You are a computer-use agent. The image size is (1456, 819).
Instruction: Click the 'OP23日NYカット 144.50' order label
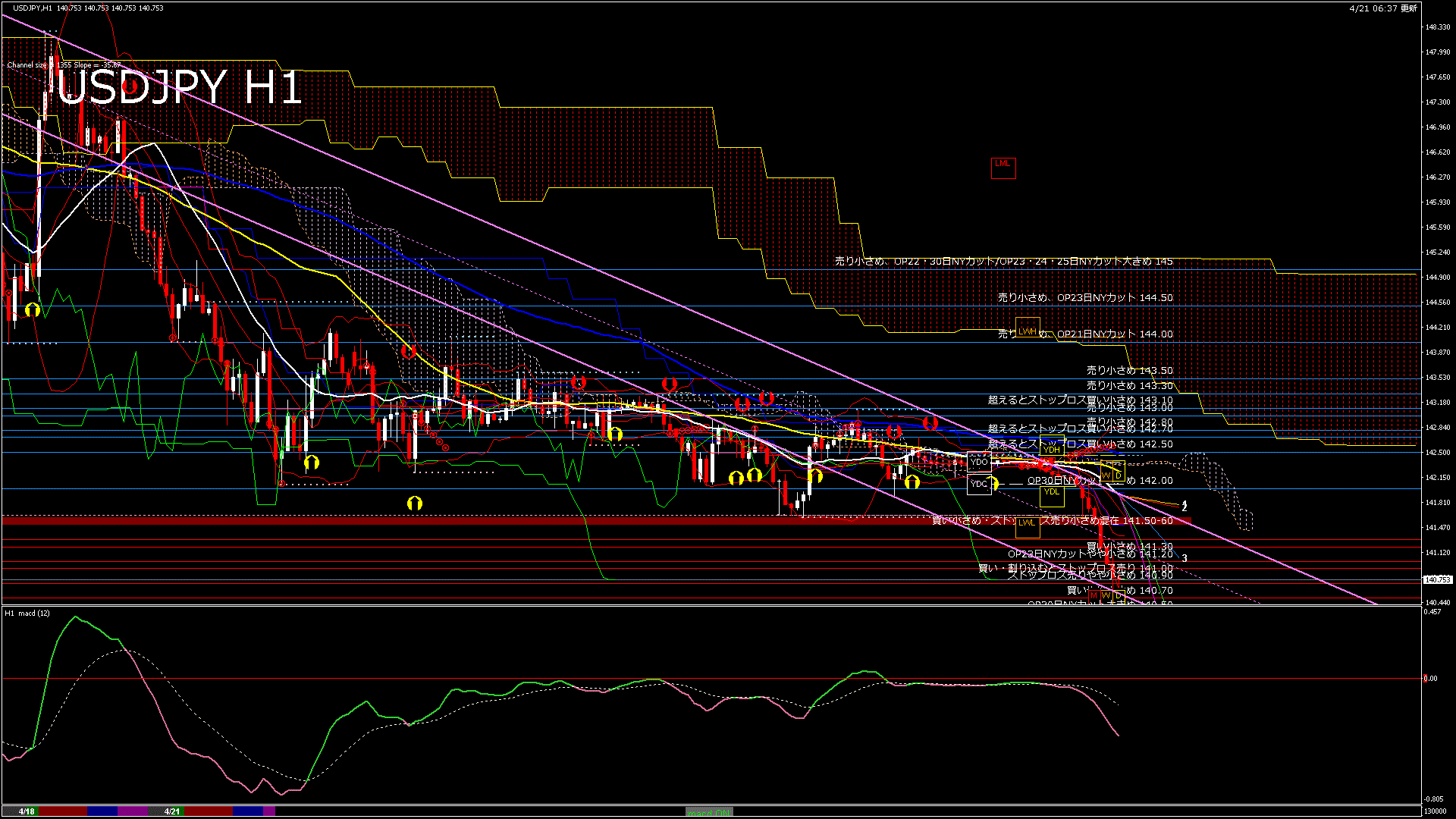click(x=1115, y=298)
